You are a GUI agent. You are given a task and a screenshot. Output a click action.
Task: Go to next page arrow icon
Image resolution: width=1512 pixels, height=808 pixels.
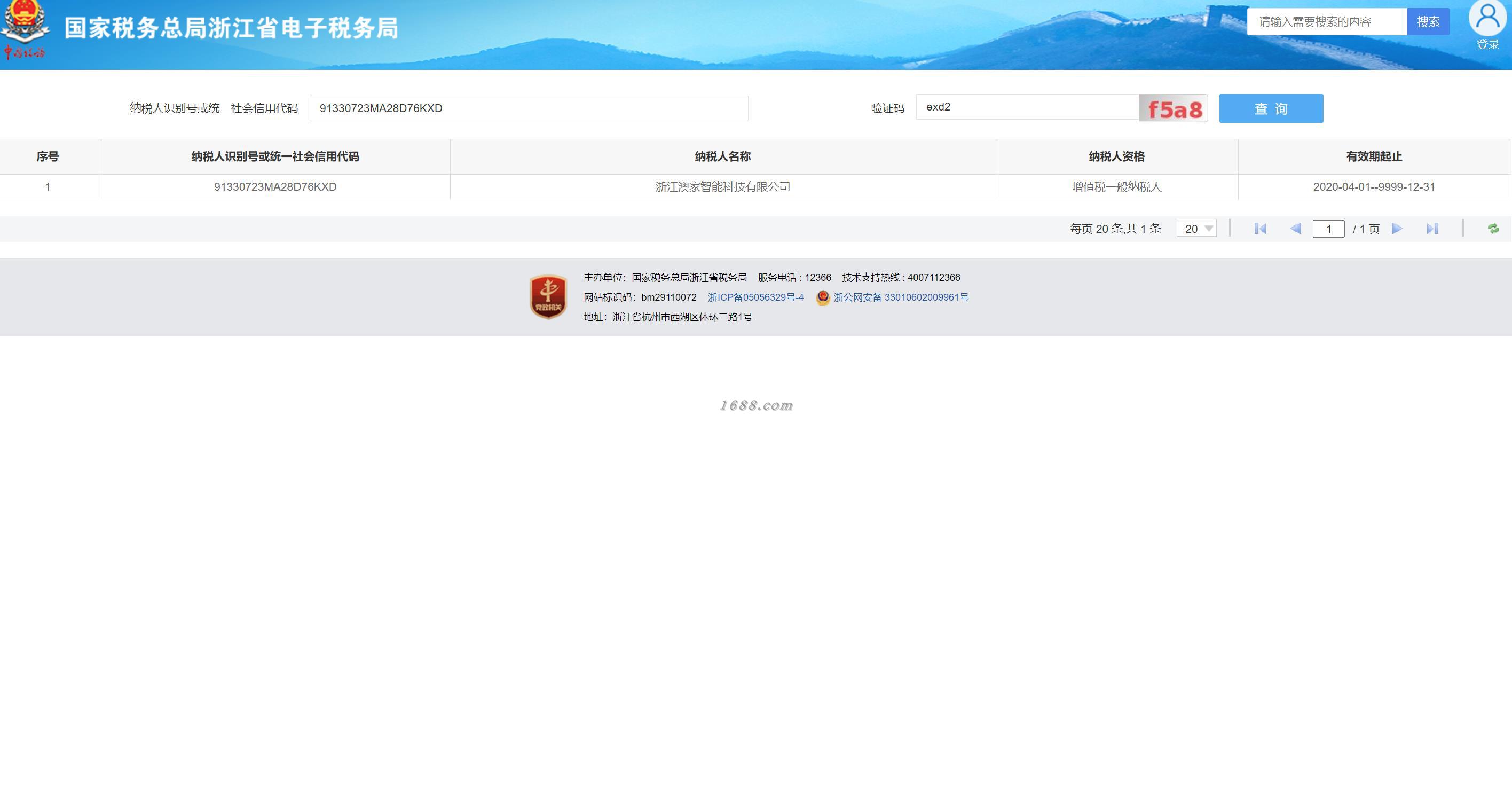1397,229
